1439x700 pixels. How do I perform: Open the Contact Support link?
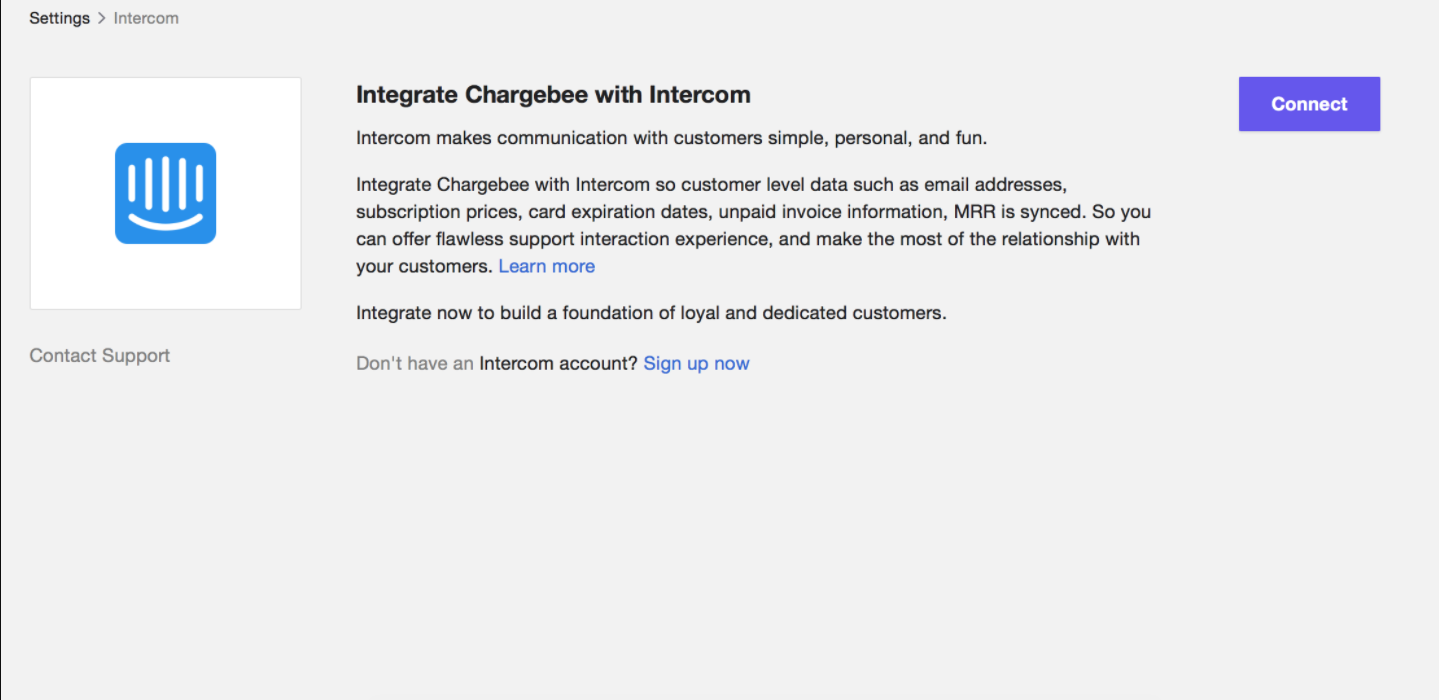click(100, 355)
